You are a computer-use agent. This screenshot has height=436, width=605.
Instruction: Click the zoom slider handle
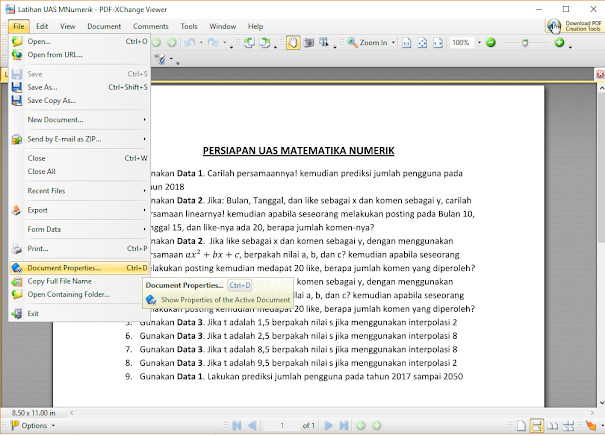(x=525, y=43)
